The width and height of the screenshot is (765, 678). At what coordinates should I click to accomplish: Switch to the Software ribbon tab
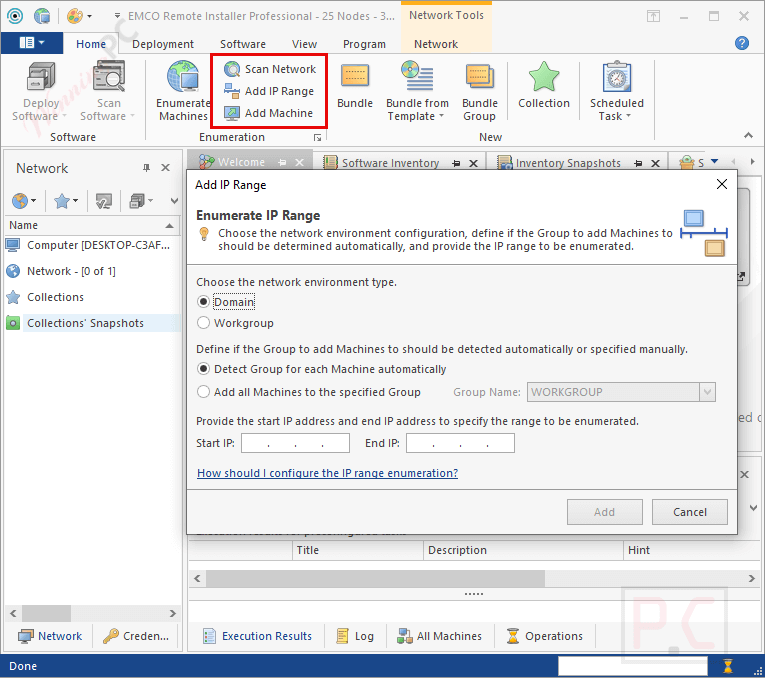[x=242, y=44]
